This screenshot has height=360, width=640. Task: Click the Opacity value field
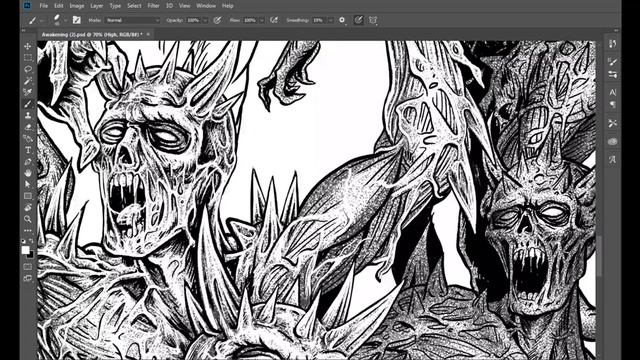[x=193, y=20]
